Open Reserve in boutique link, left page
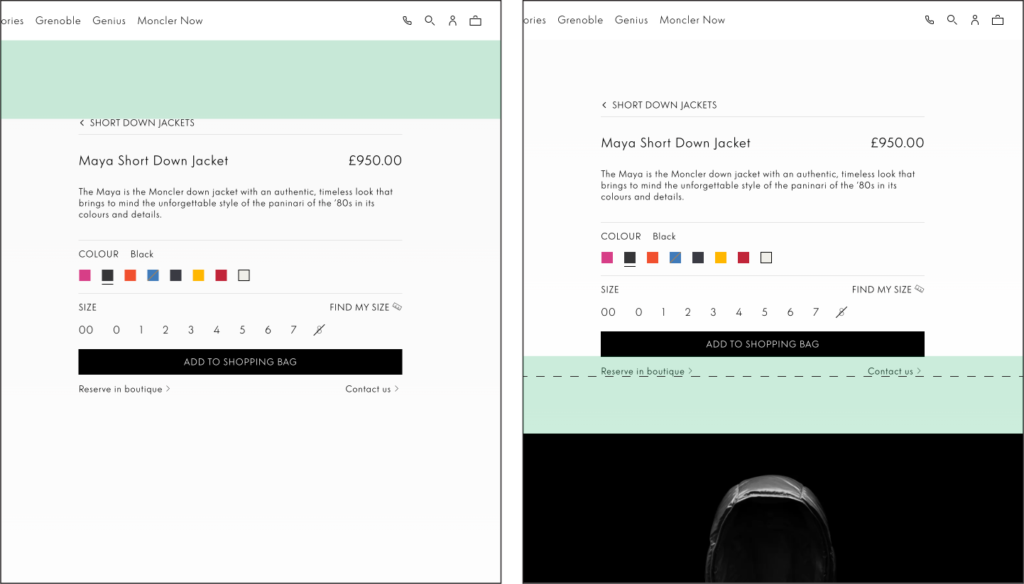This screenshot has height=584, width=1024. point(124,389)
